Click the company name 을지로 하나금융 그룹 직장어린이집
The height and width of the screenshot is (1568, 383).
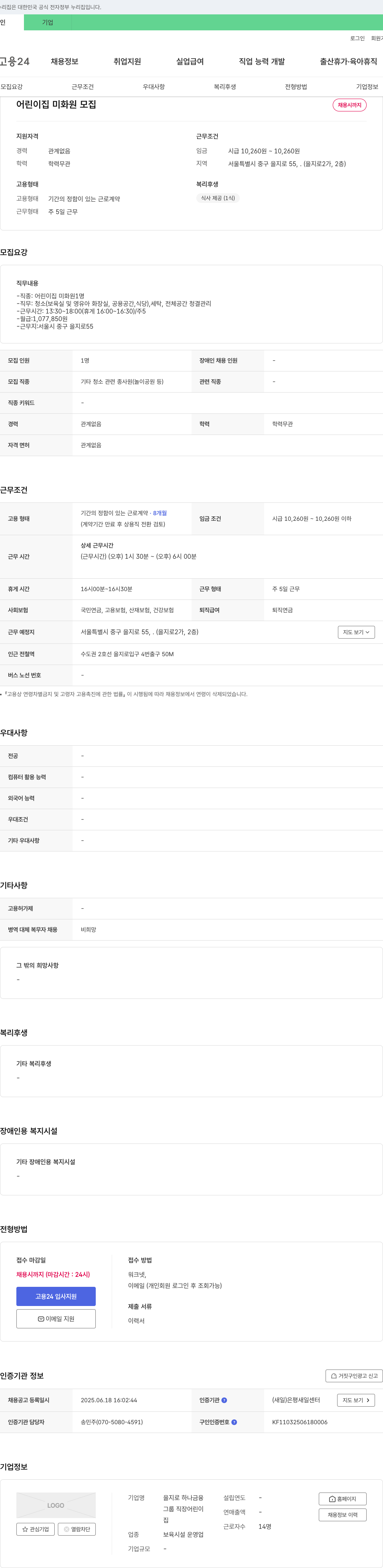(x=184, y=1509)
